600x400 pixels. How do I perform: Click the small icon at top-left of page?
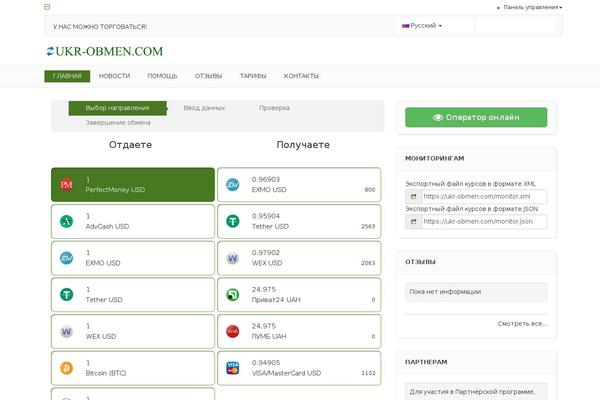tap(47, 7)
